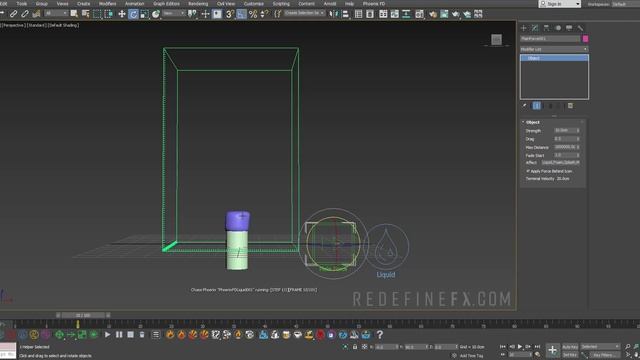Pause the Phoenix FD simulation

pos(119,335)
